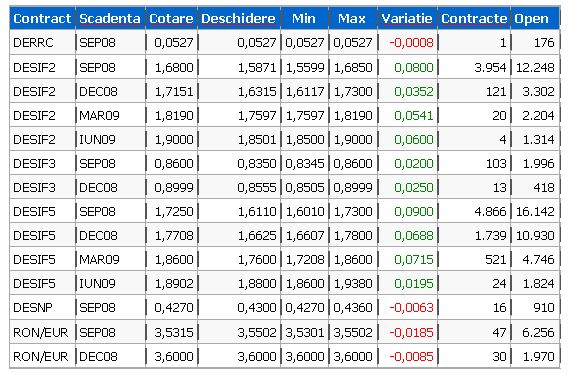Screen dimensions: 569x373
Task: Select open positions value 2.204
Action: tap(538, 115)
